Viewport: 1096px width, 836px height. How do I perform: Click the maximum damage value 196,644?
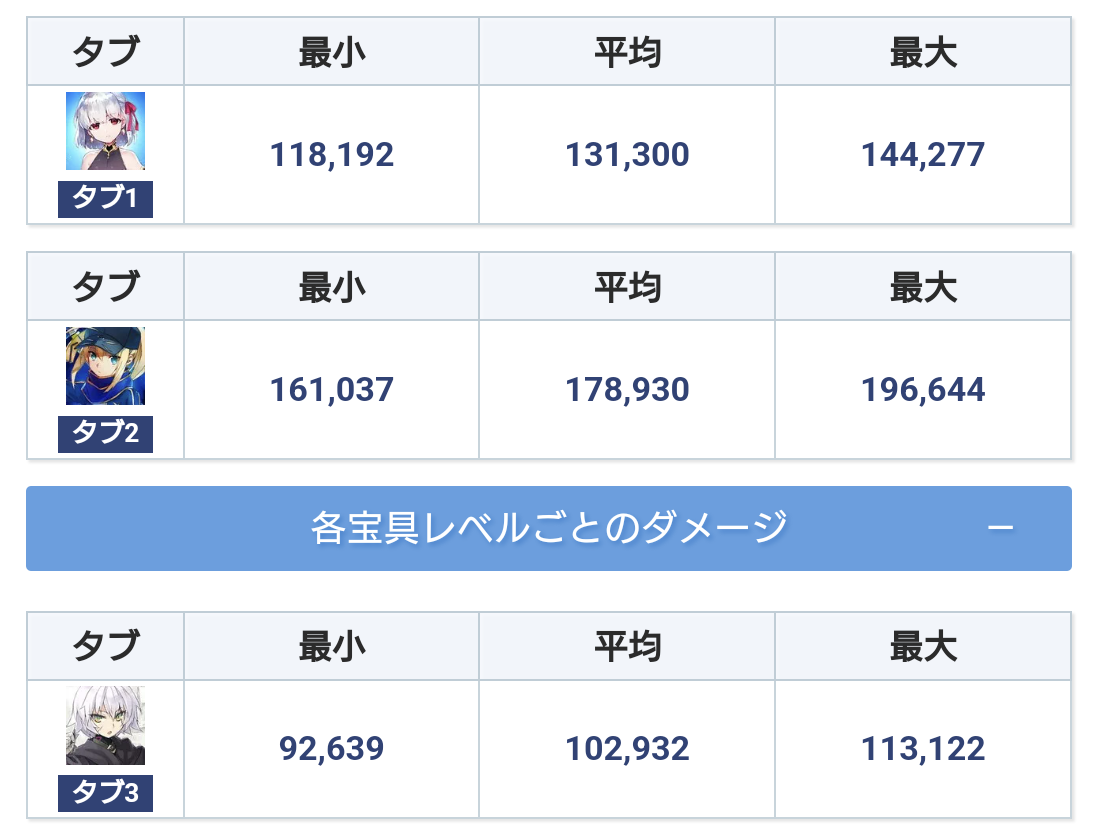pos(923,390)
